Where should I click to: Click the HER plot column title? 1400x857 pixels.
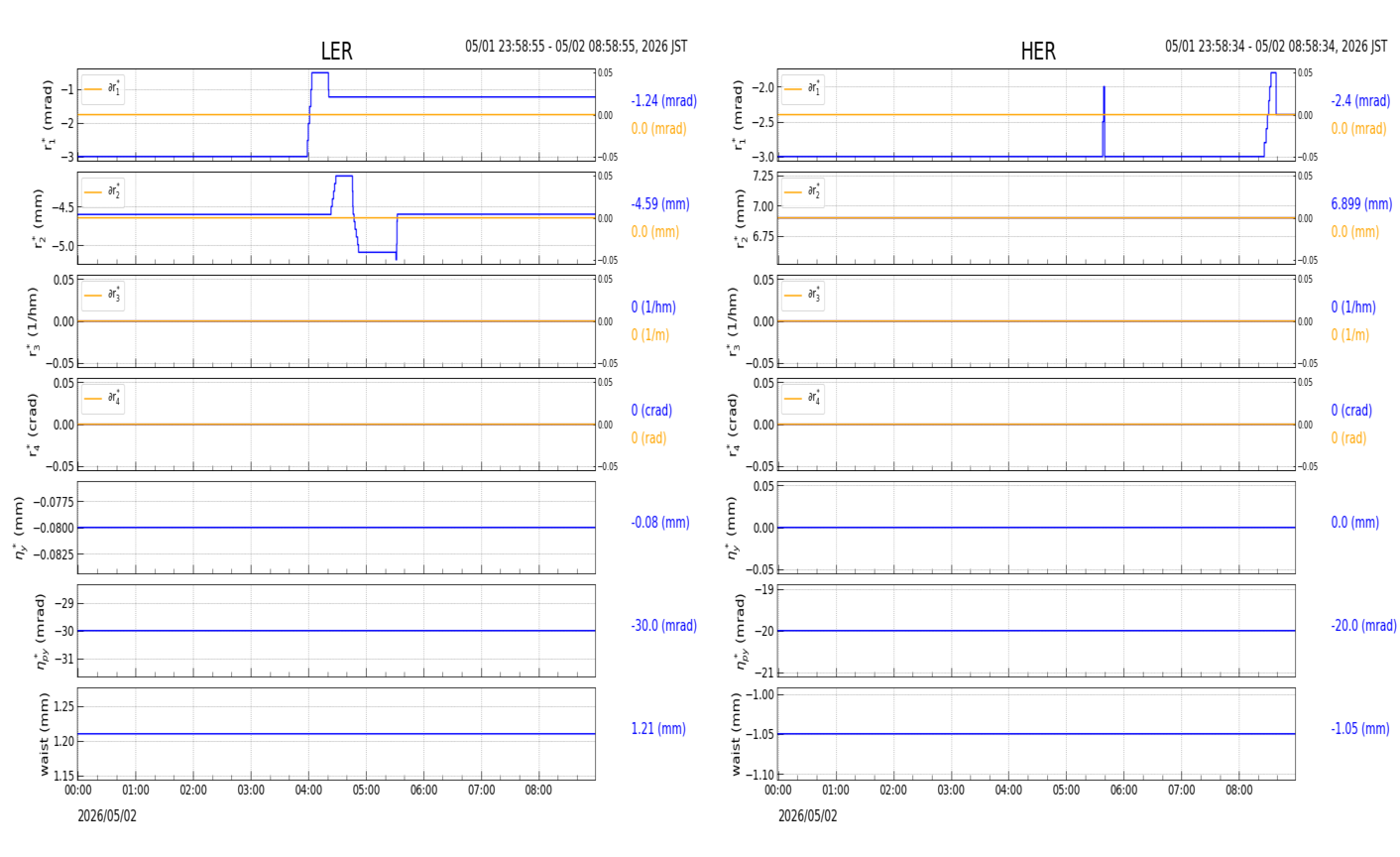click(x=1038, y=52)
